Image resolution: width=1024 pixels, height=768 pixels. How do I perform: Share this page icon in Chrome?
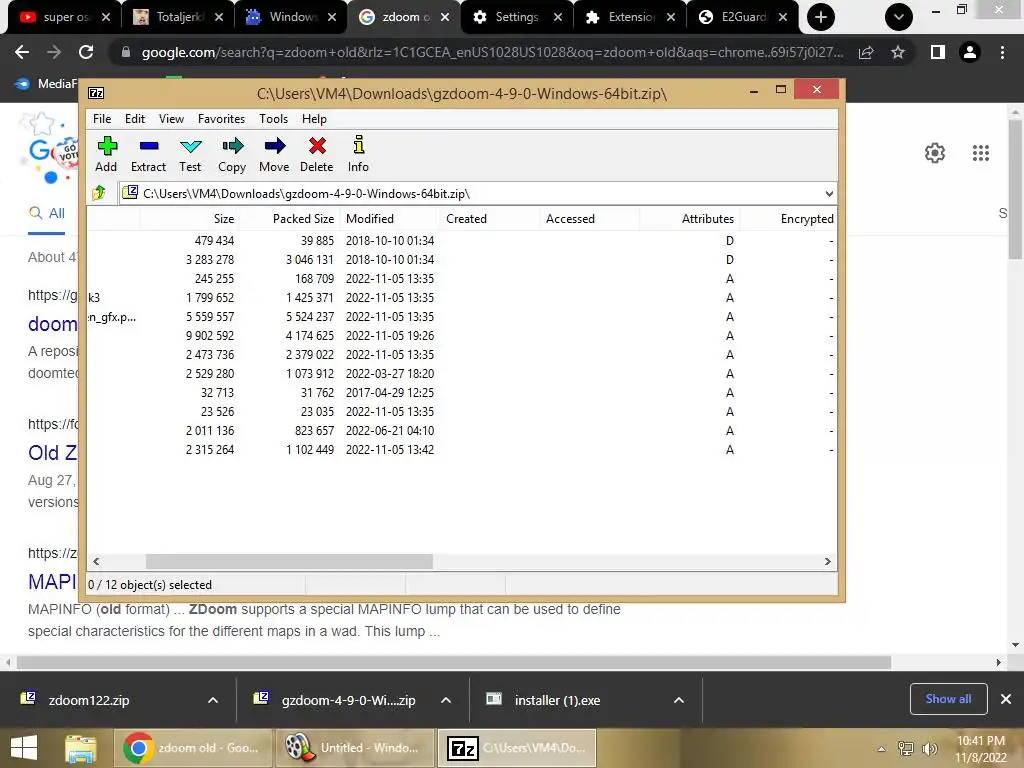866,52
